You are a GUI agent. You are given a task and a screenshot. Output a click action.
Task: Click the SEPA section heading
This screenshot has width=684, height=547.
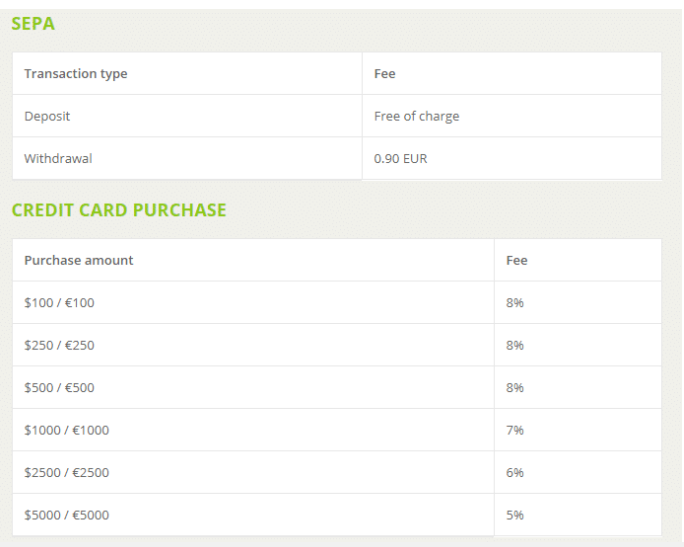[33, 24]
